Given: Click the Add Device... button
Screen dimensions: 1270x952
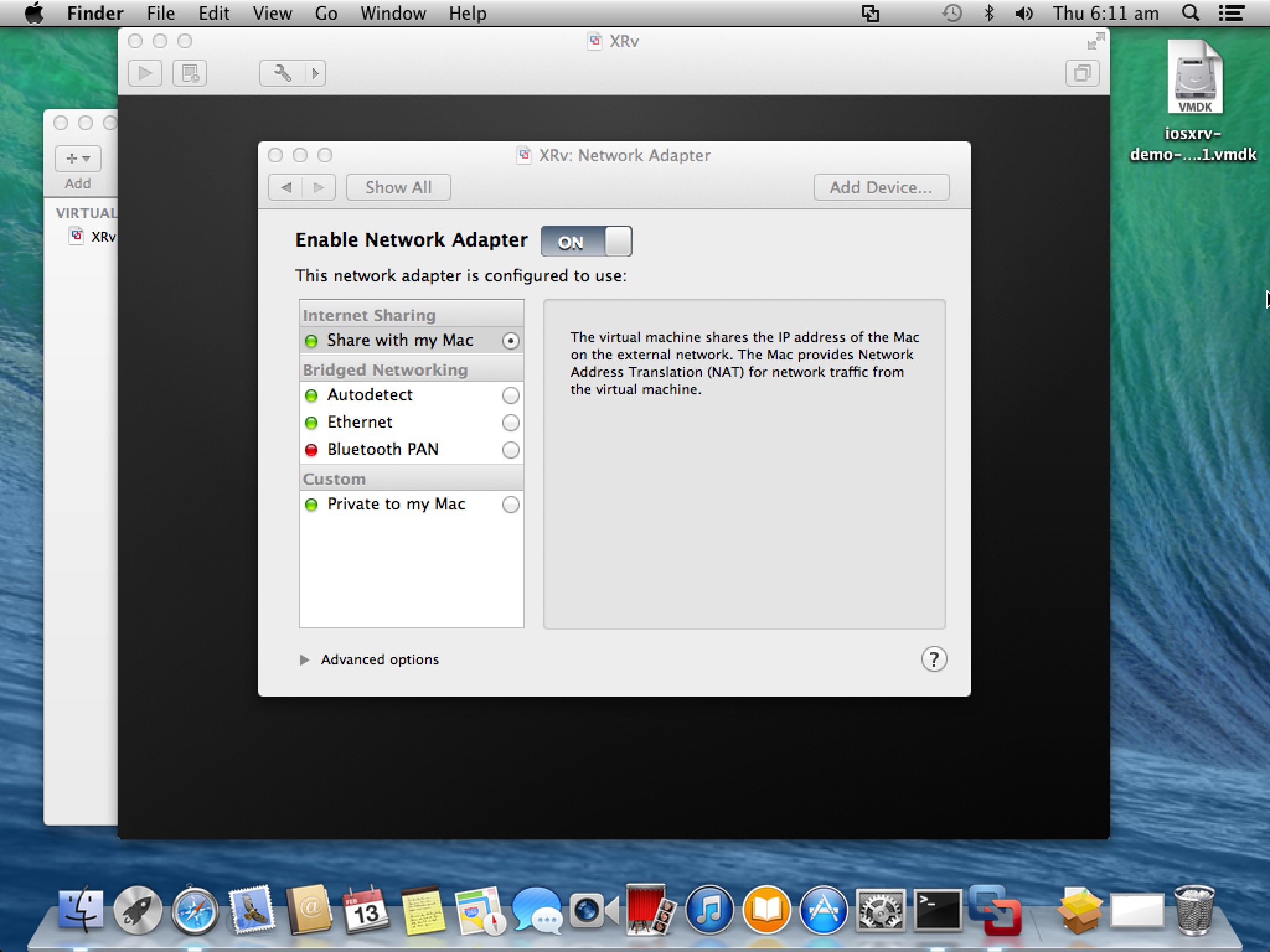Looking at the screenshot, I should click(x=881, y=187).
